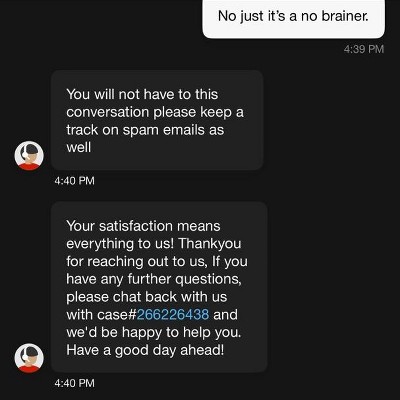Click the "track on spam emails as" line
This screenshot has width=400, height=400.
pyautogui.click(x=145, y=130)
